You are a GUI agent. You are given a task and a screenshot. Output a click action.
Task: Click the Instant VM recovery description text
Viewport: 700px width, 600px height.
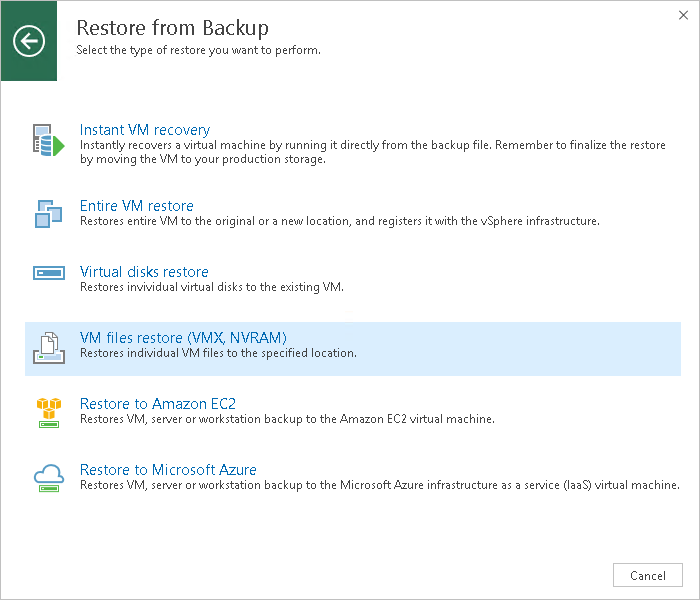(372, 152)
